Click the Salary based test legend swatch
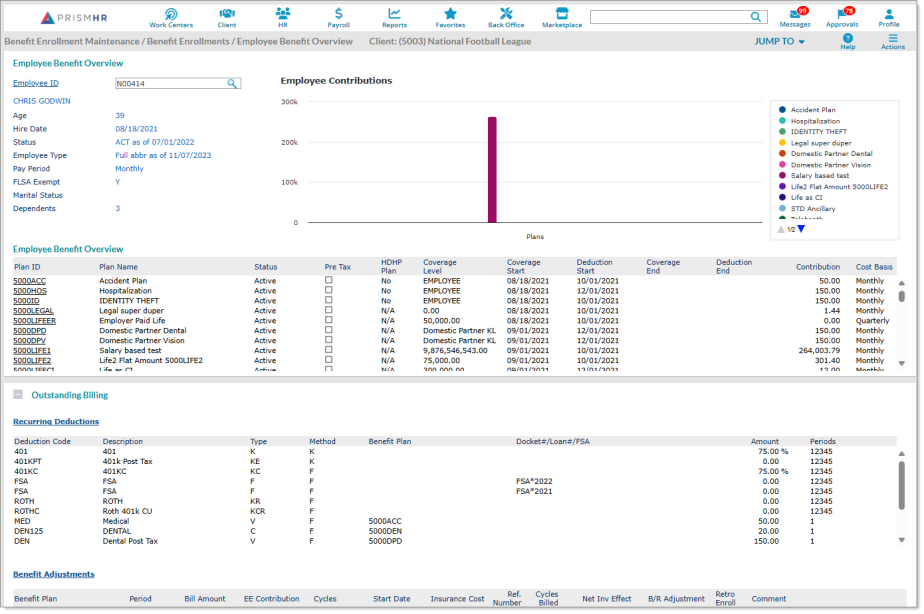This screenshot has width=924, height=614. [782, 175]
